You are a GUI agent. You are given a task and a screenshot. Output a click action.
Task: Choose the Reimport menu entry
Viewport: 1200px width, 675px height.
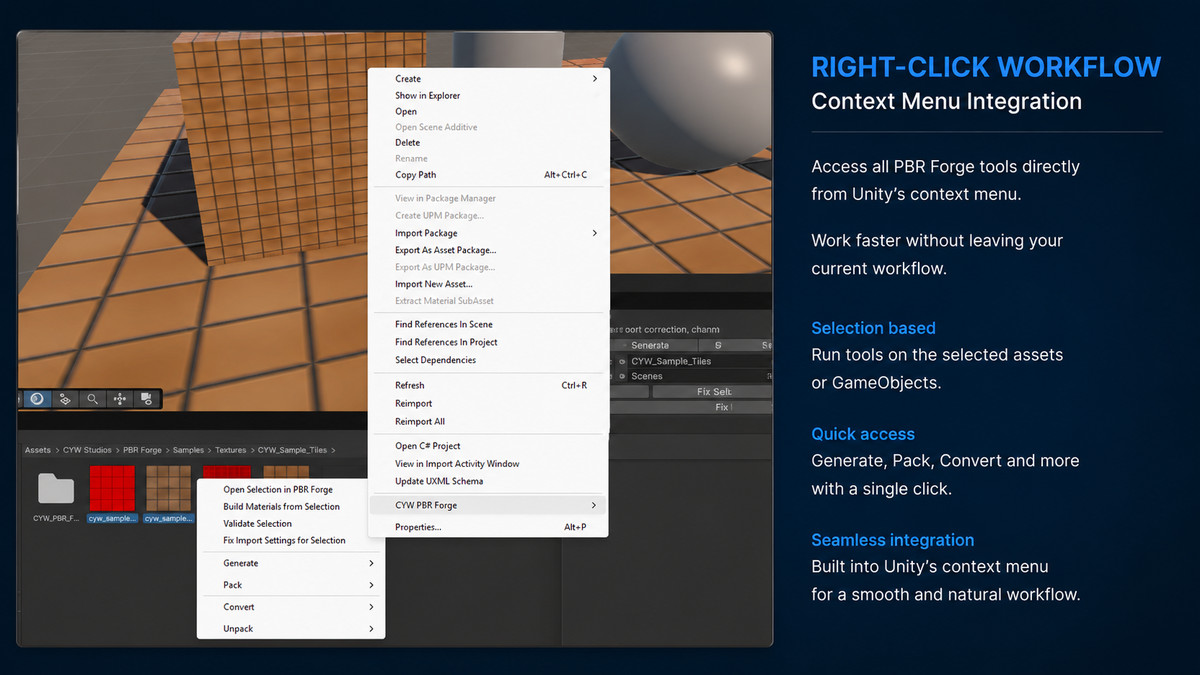(414, 404)
